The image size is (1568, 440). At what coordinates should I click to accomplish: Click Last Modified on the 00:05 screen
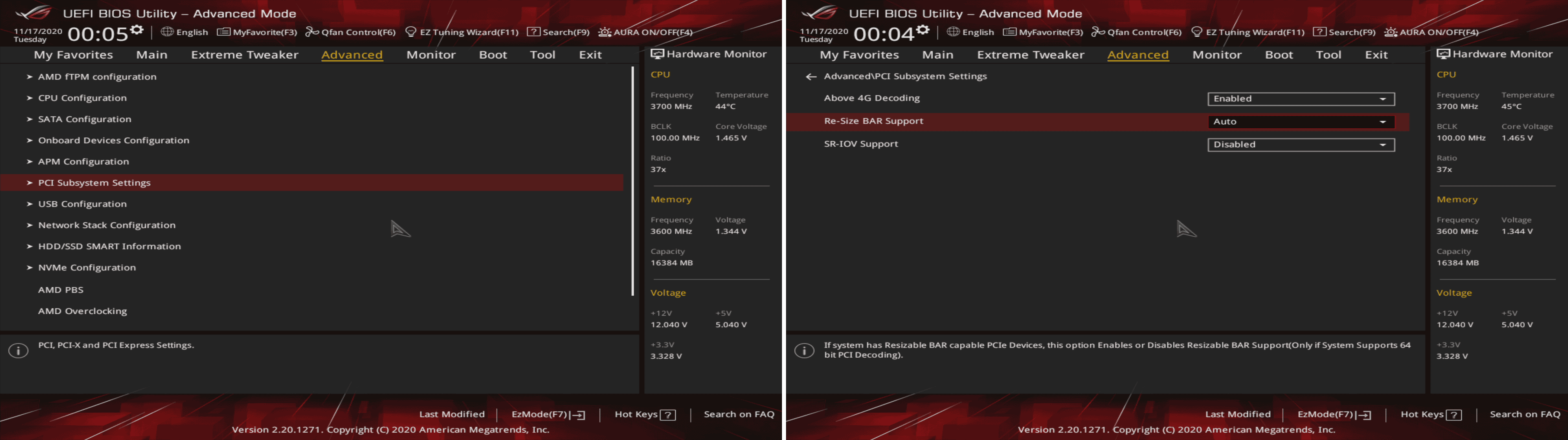coord(452,414)
